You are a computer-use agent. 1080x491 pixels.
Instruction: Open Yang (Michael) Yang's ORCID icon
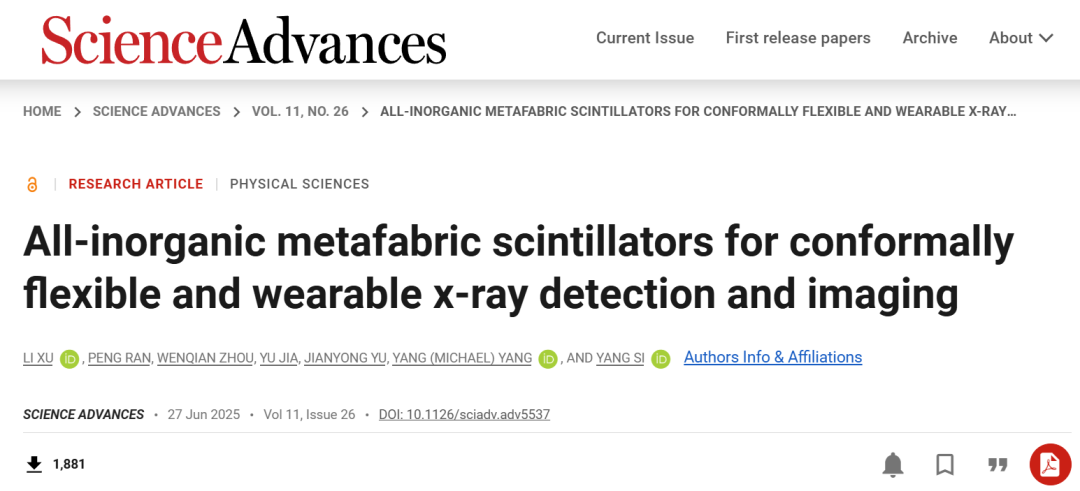(548, 358)
